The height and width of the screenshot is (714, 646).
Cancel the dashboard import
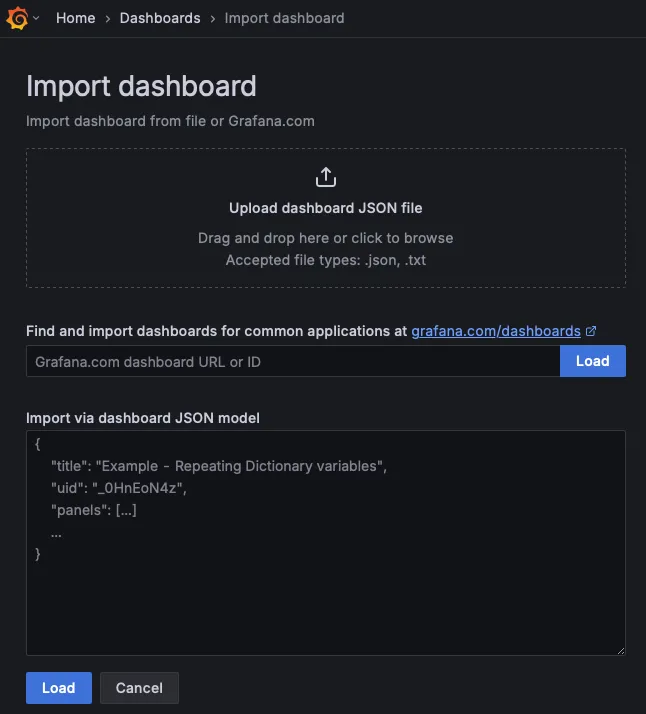pos(139,688)
